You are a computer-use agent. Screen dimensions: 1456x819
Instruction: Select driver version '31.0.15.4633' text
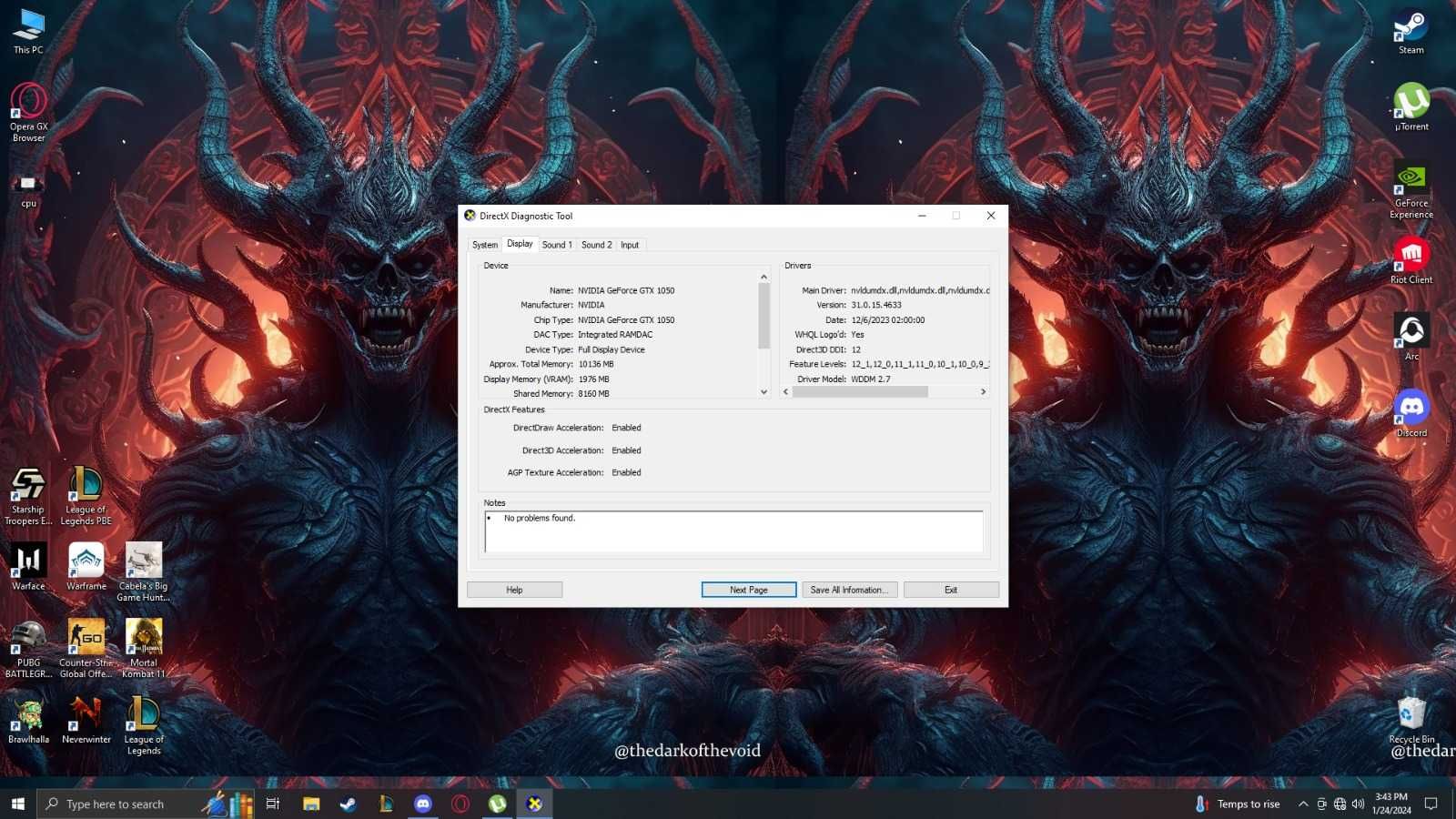tap(876, 306)
